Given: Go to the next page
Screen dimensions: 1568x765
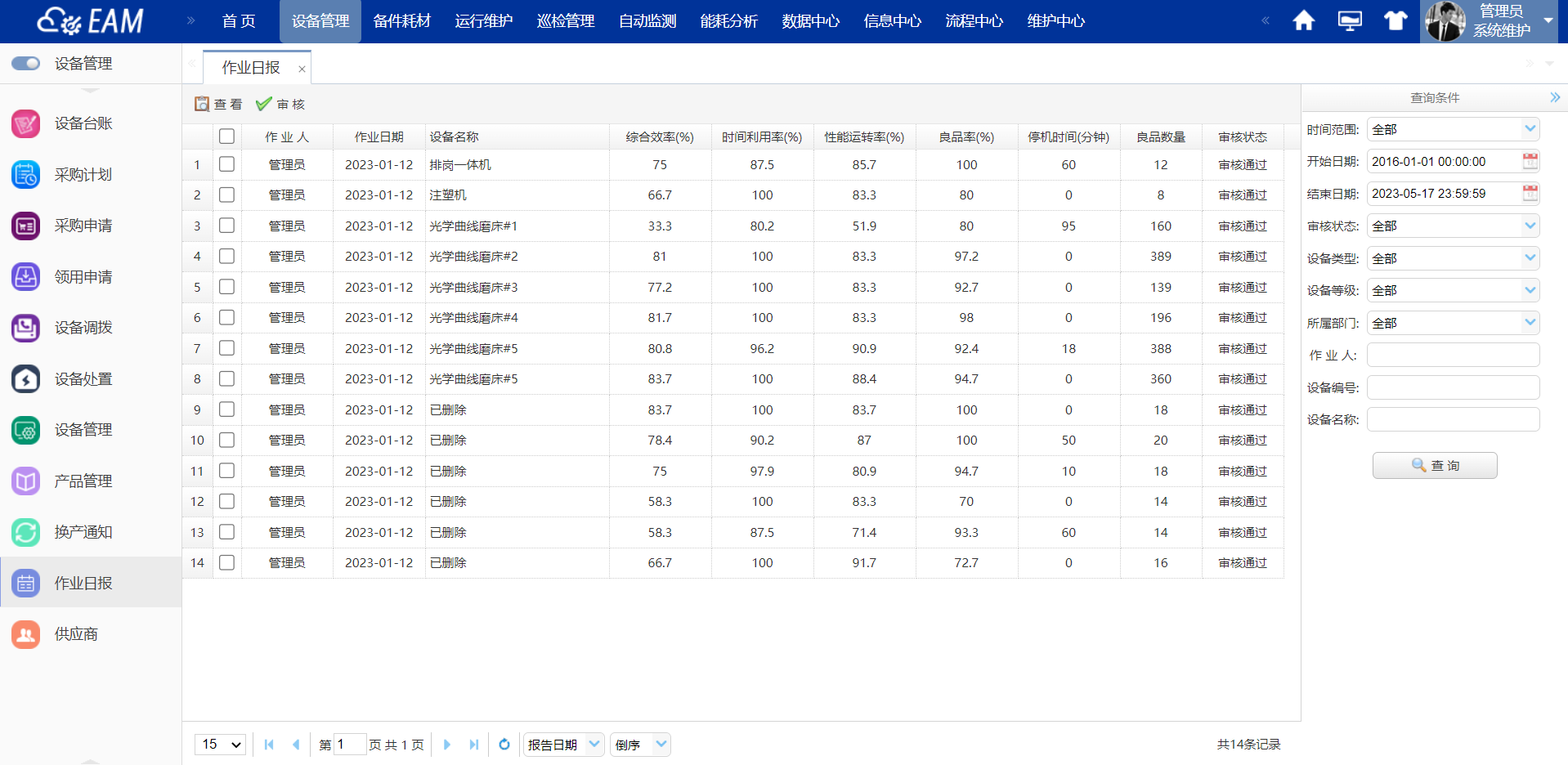Looking at the screenshot, I should 446,745.
